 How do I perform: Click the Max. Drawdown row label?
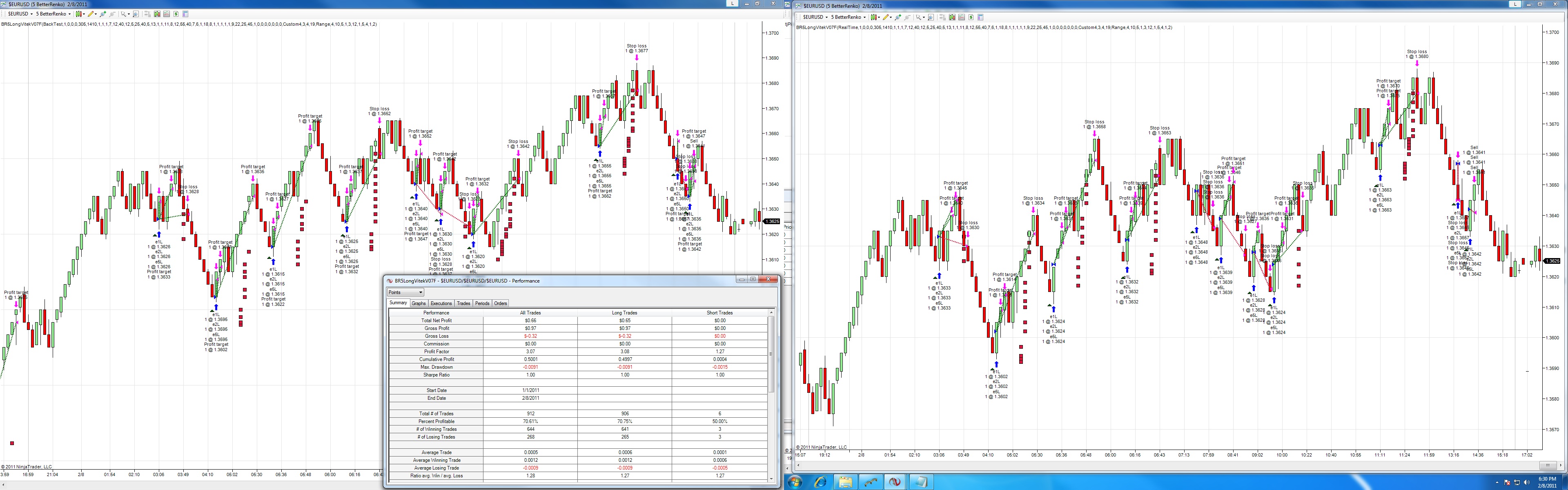(x=437, y=367)
